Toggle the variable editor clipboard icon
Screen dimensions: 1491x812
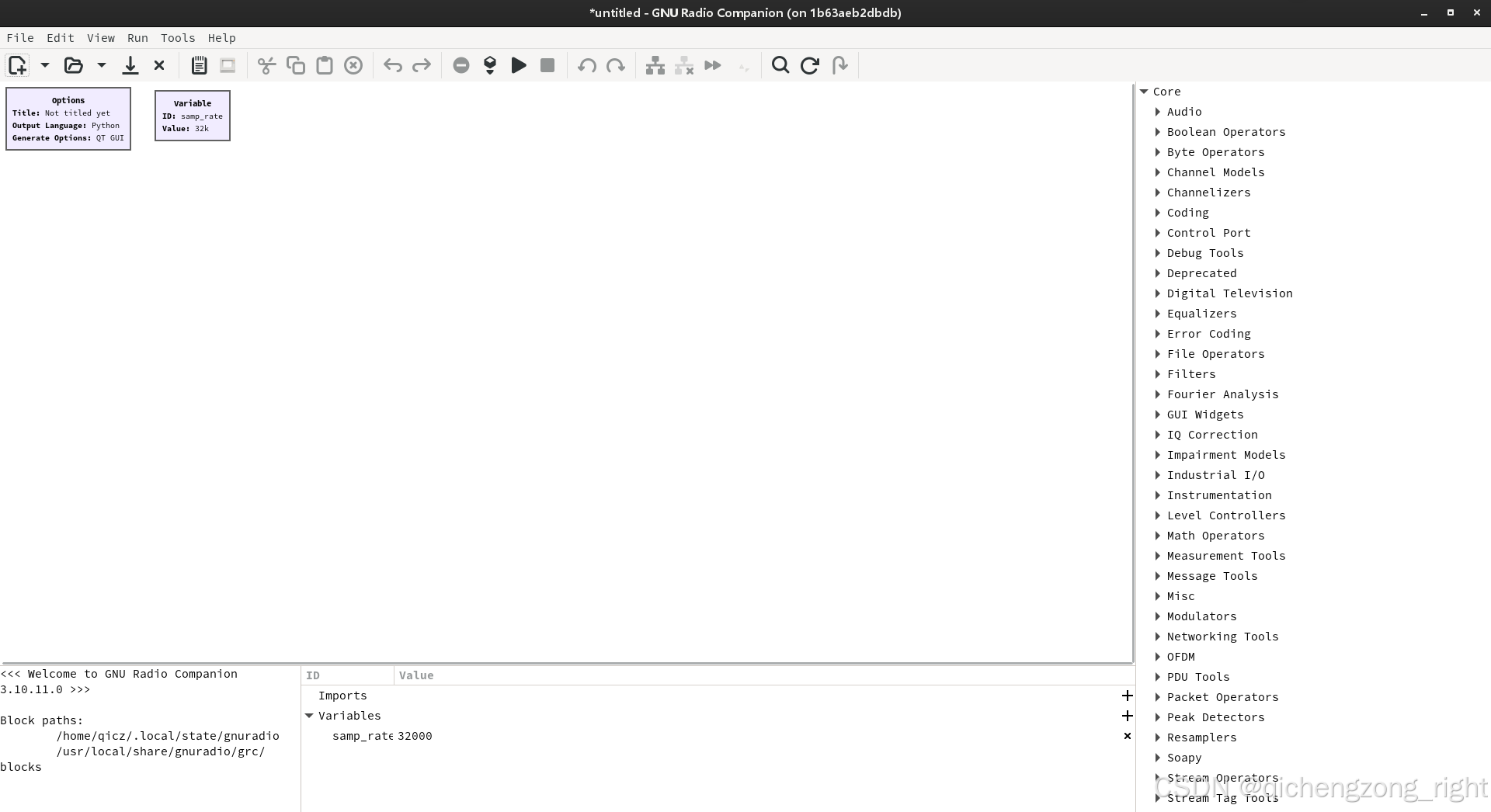199,65
